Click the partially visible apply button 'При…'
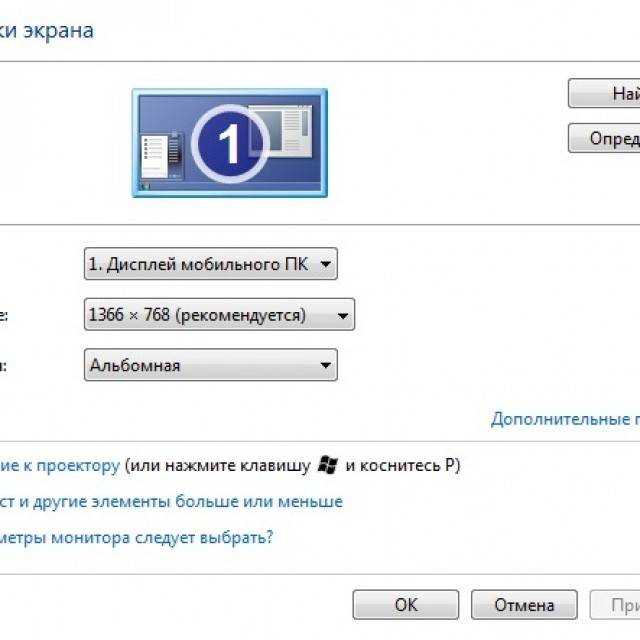 point(615,604)
